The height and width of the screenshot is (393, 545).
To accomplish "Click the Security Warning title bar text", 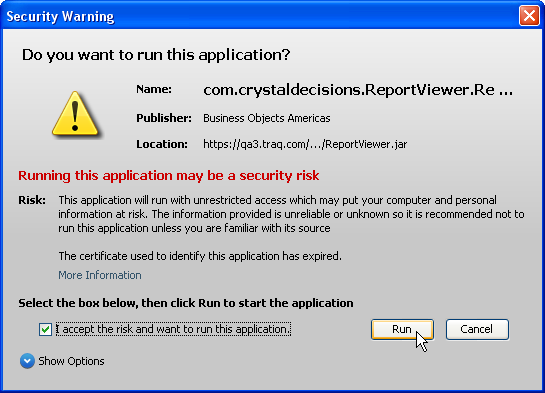I will point(60,16).
